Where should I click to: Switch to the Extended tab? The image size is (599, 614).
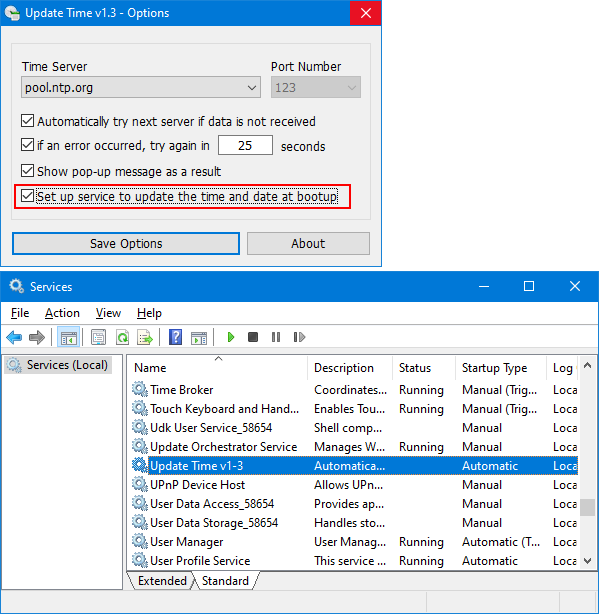click(x=162, y=581)
